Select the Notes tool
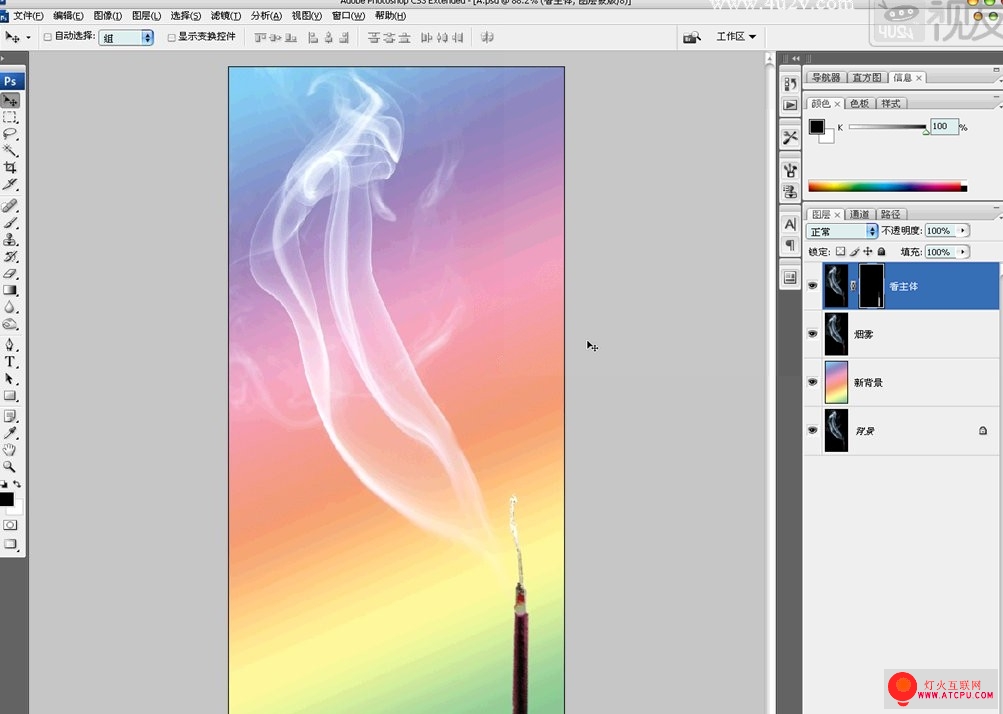1003x714 pixels. [10, 416]
